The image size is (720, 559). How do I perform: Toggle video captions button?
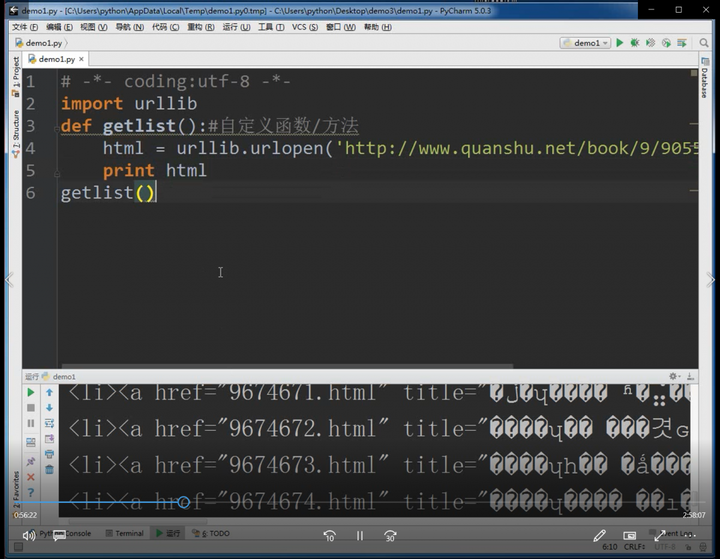coord(59,535)
